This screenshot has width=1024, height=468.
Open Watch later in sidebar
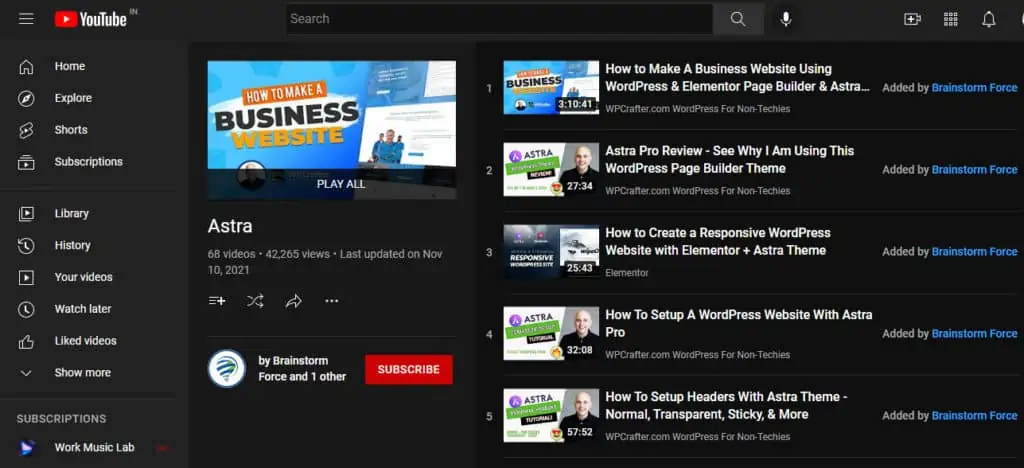(x=82, y=309)
